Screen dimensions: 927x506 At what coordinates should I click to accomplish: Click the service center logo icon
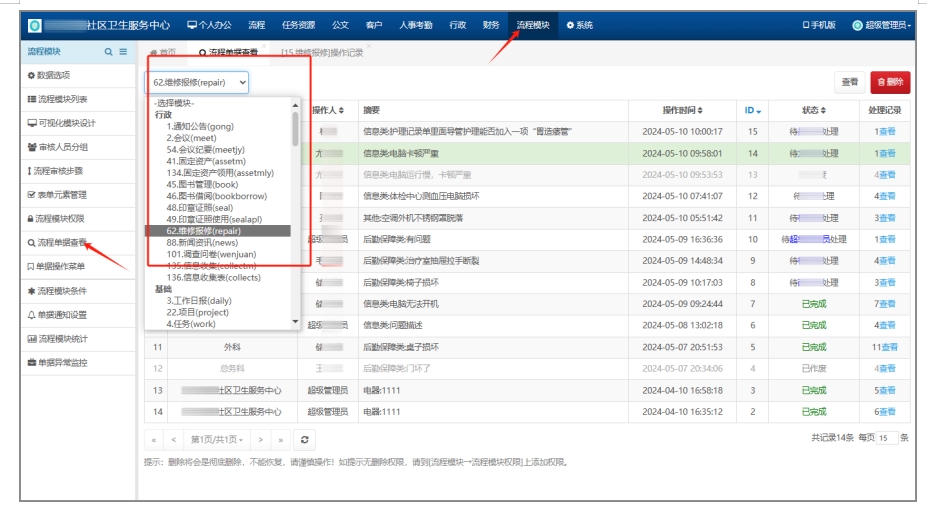tap(35, 25)
